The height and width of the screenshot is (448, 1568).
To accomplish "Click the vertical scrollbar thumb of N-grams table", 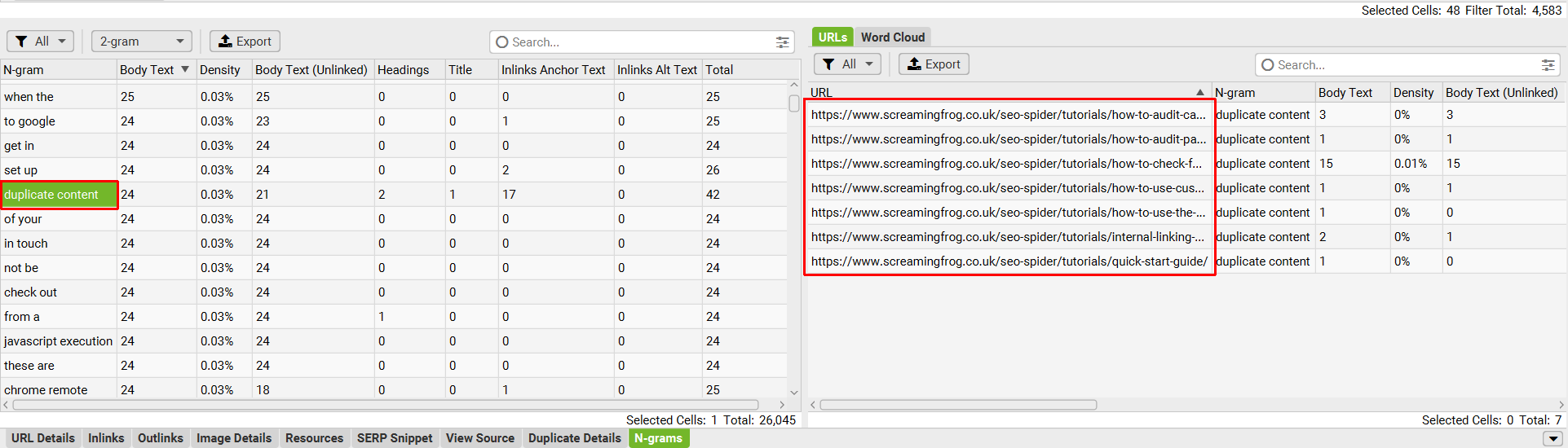I will point(794,103).
